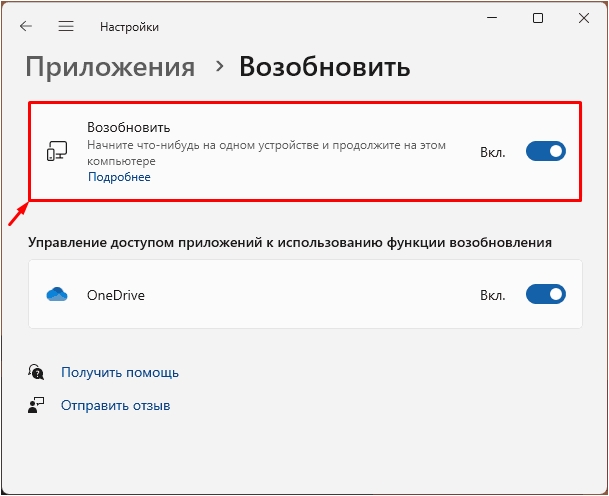Click the Возобновить page heading

(325, 67)
